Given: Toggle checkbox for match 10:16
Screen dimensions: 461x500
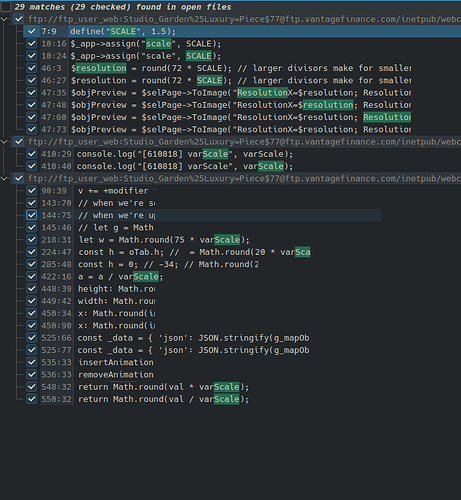Looking at the screenshot, I should (x=32, y=44).
